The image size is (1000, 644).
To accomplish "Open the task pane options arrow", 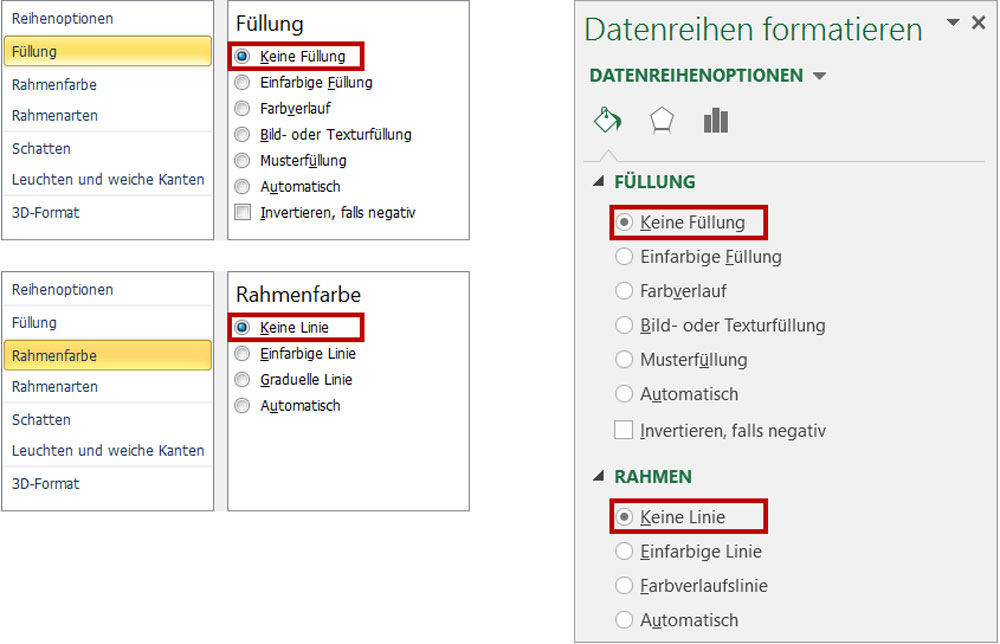I will (x=952, y=23).
